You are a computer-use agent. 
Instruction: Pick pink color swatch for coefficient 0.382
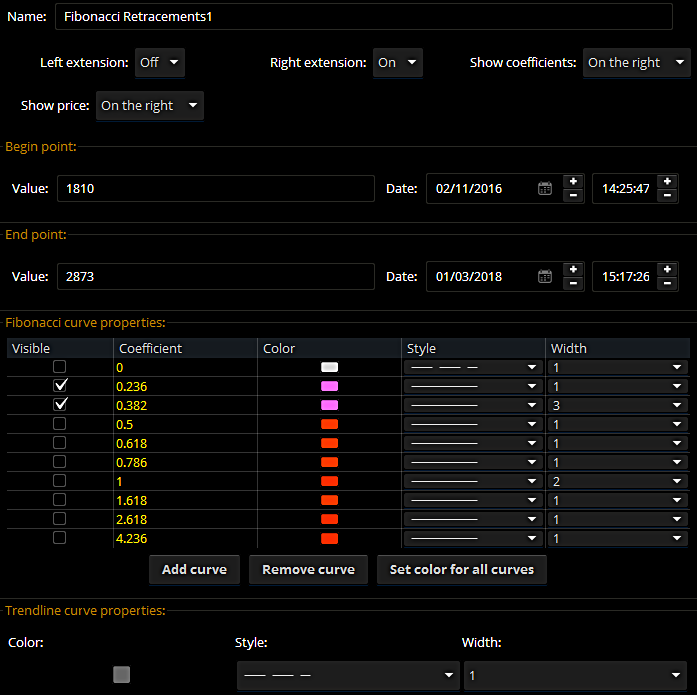329,405
